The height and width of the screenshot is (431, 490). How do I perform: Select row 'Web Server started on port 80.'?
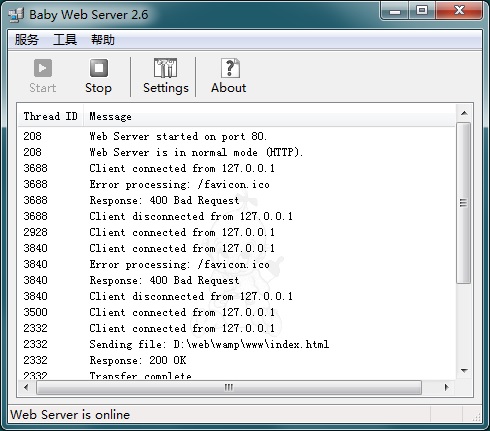click(236, 136)
